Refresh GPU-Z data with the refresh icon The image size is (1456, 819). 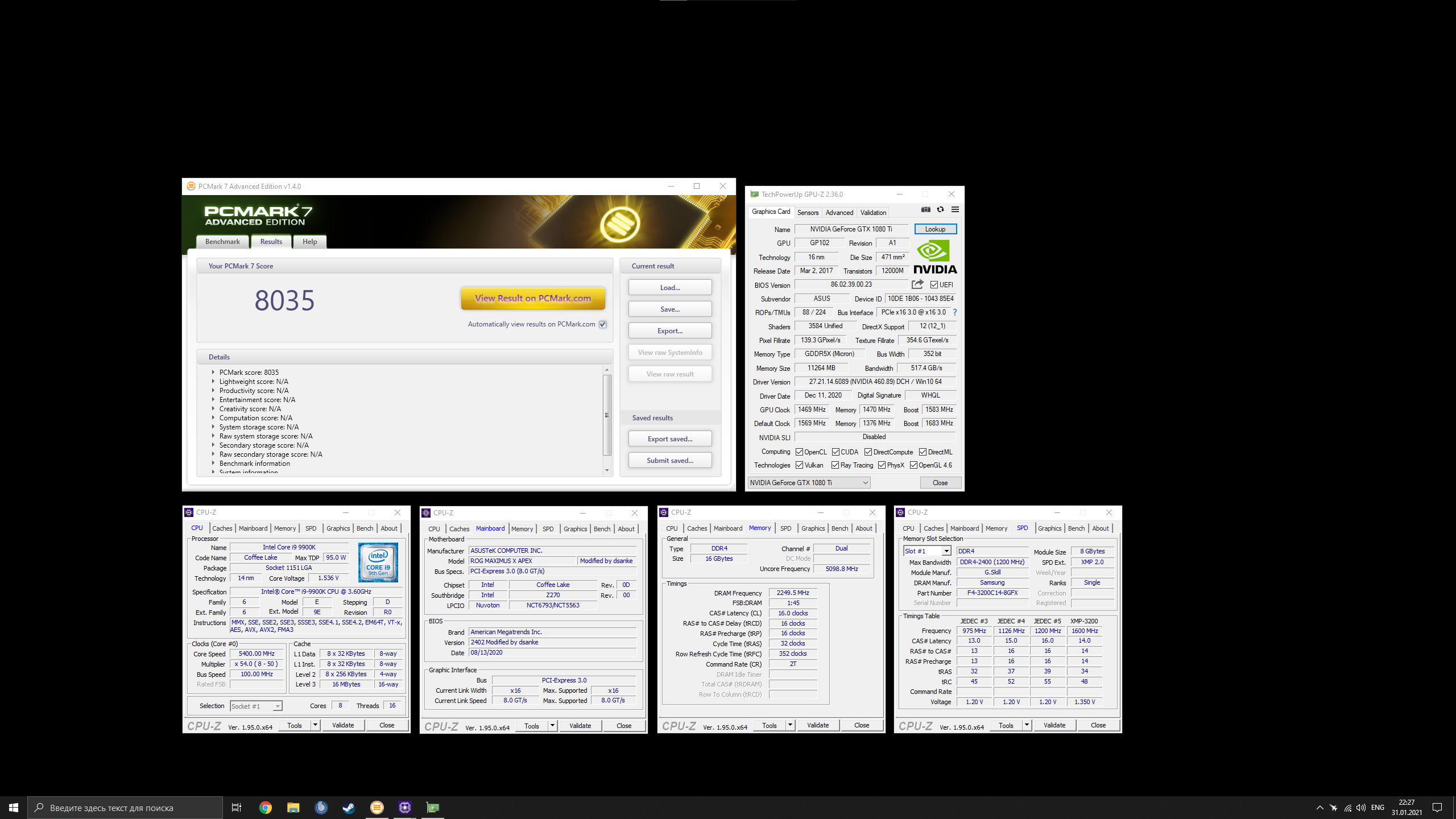click(x=941, y=210)
